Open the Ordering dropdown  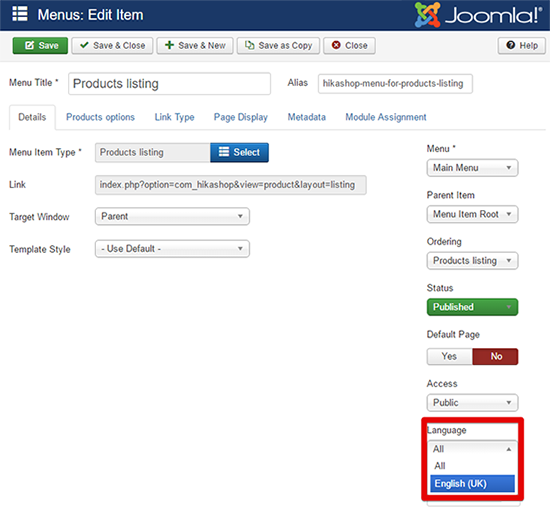click(472, 261)
